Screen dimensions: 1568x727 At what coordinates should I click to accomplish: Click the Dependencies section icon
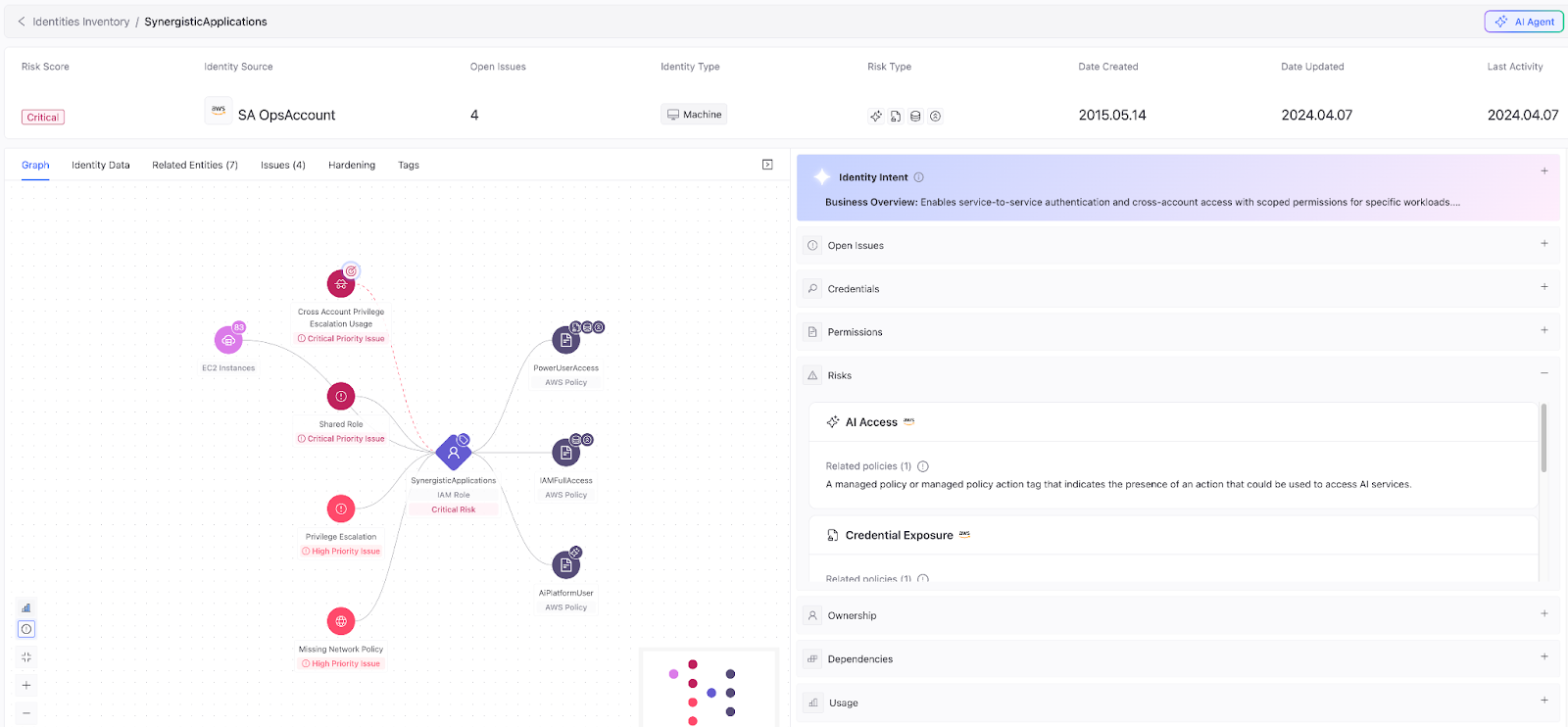[812, 659]
